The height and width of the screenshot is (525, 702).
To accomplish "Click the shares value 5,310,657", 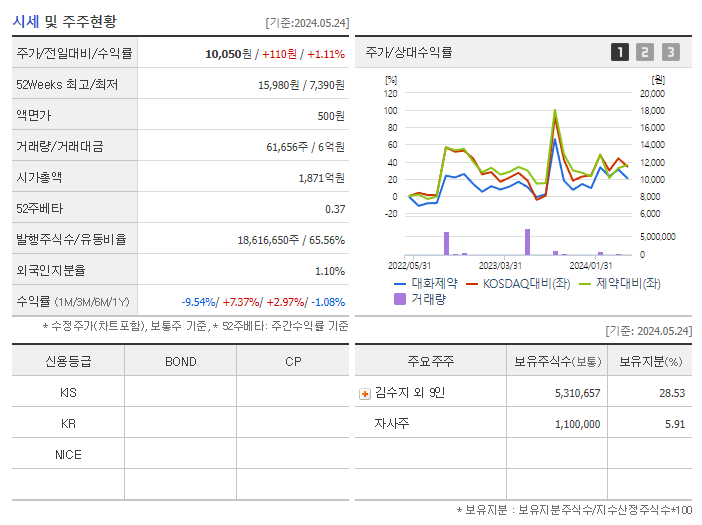I will [578, 393].
